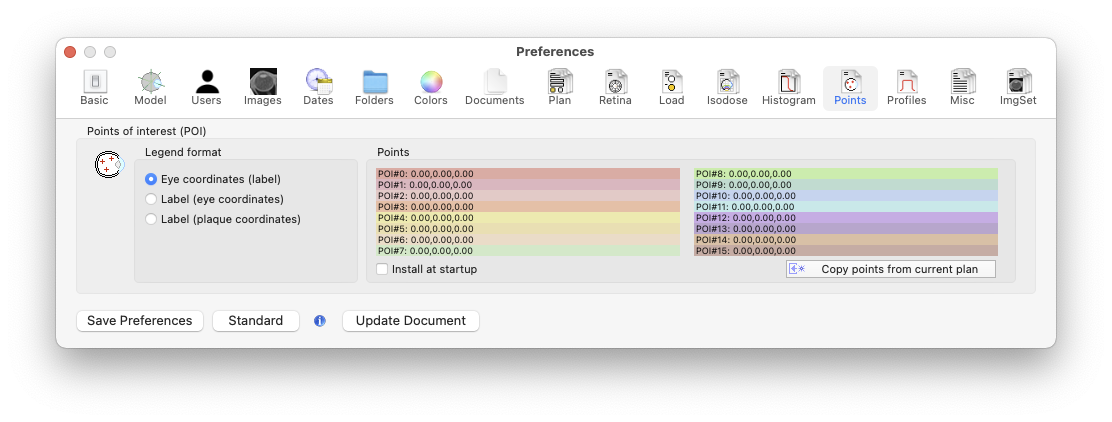Select the Isodose toolbar icon

(727, 88)
